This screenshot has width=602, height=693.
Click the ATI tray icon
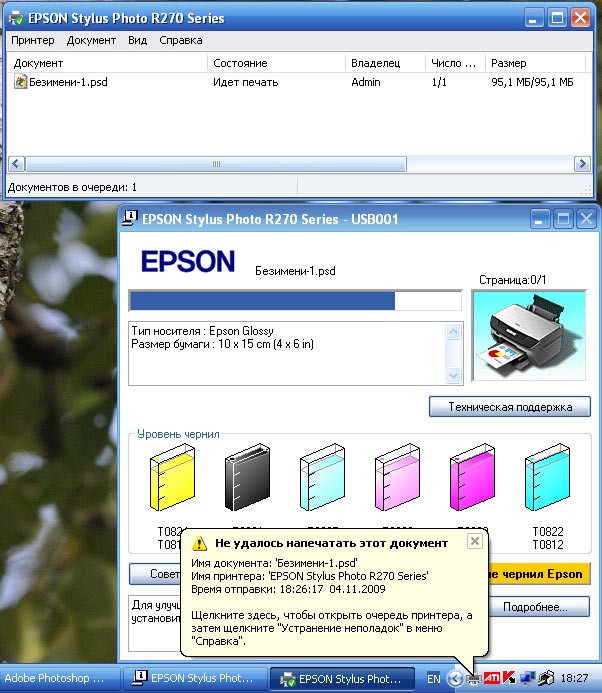pyautogui.click(x=492, y=677)
